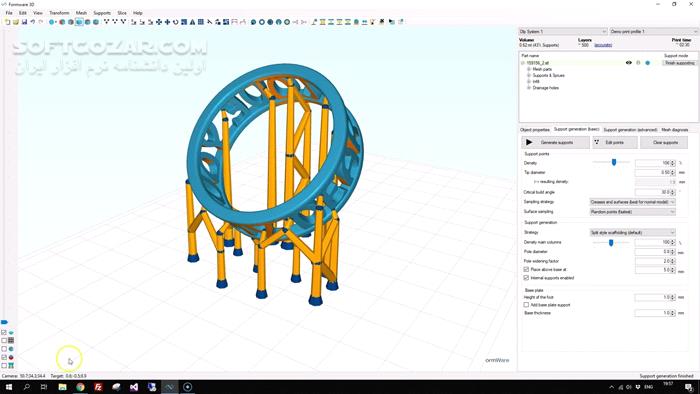Screen dimensions: 700x394
Task: Click the Redo arrow icon
Action: pyautogui.click(x=41, y=21)
